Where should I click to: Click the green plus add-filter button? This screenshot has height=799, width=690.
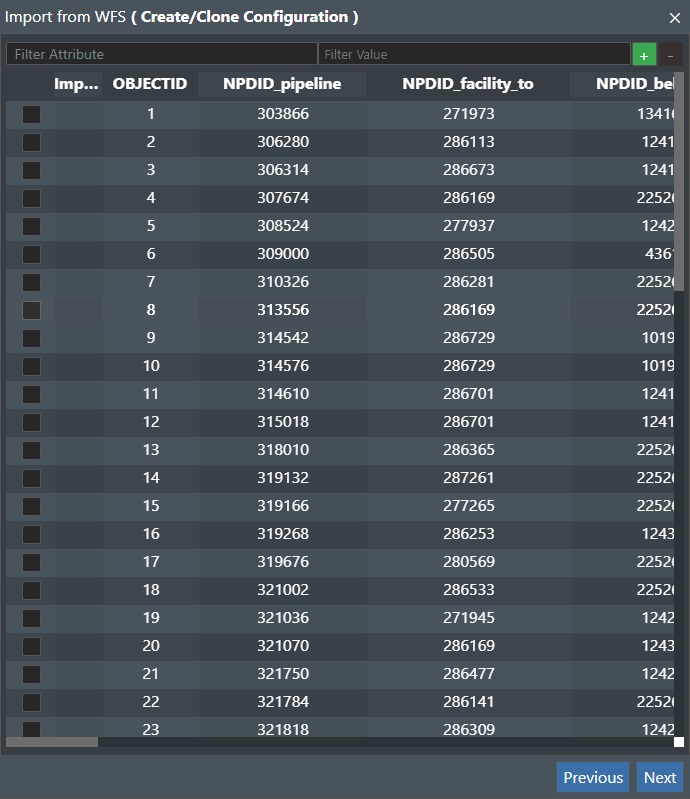[x=644, y=55]
